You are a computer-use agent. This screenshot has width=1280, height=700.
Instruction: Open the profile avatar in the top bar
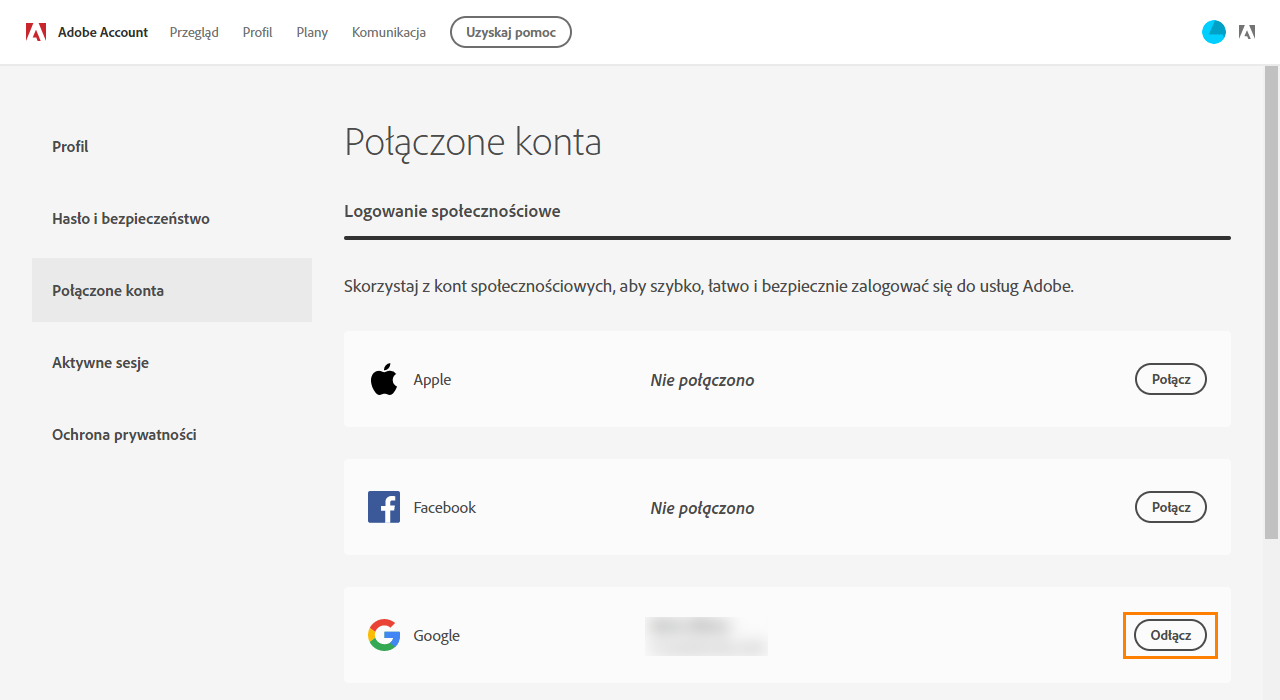pyautogui.click(x=1213, y=31)
